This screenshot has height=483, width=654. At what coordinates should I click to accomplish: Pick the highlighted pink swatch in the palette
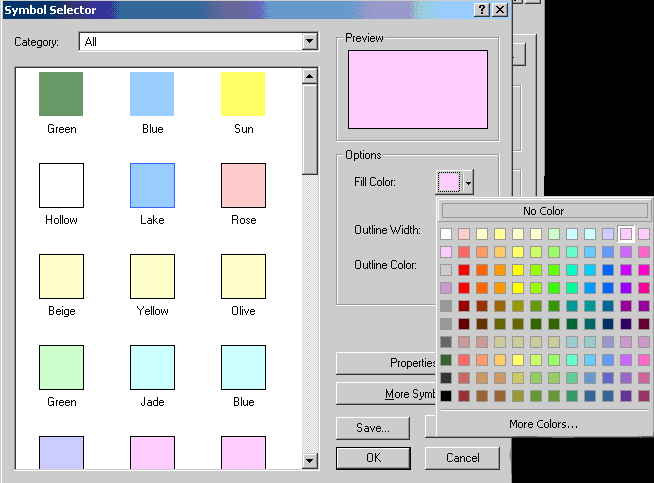[x=626, y=234]
